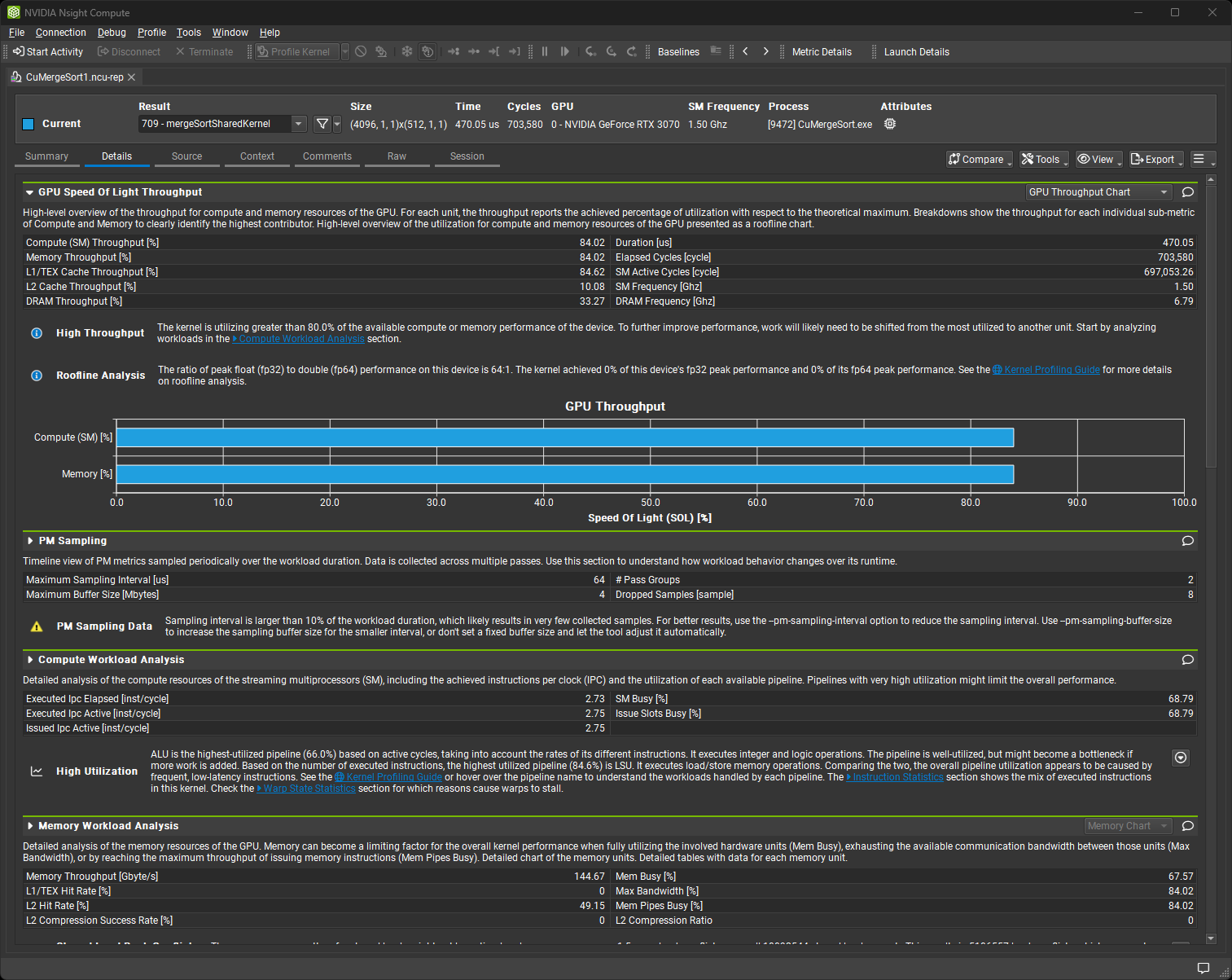The width and height of the screenshot is (1232, 980).
Task: Click the resume (step forward) toolbar icon
Action: [565, 51]
